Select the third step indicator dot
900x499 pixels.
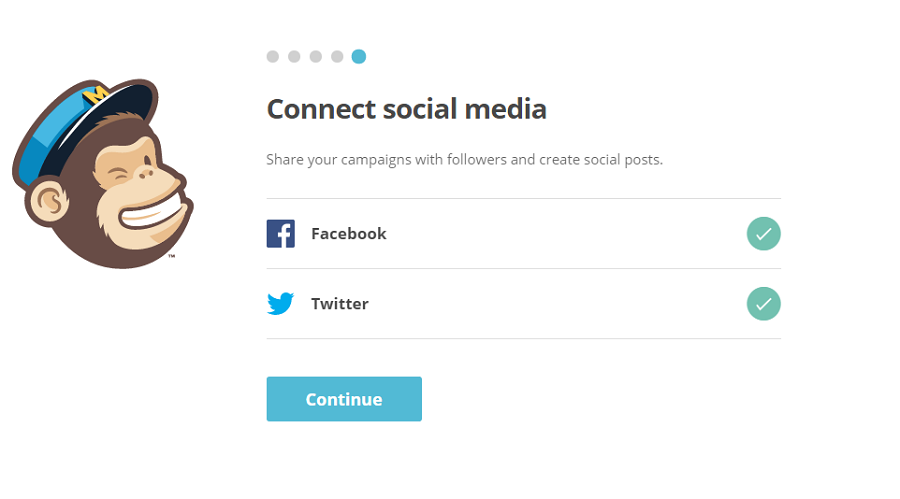click(316, 56)
